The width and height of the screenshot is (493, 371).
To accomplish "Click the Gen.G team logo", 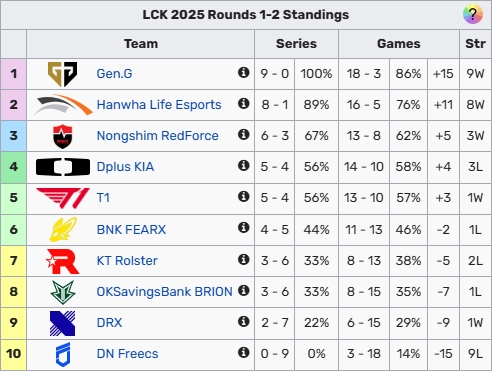I will [62, 74].
